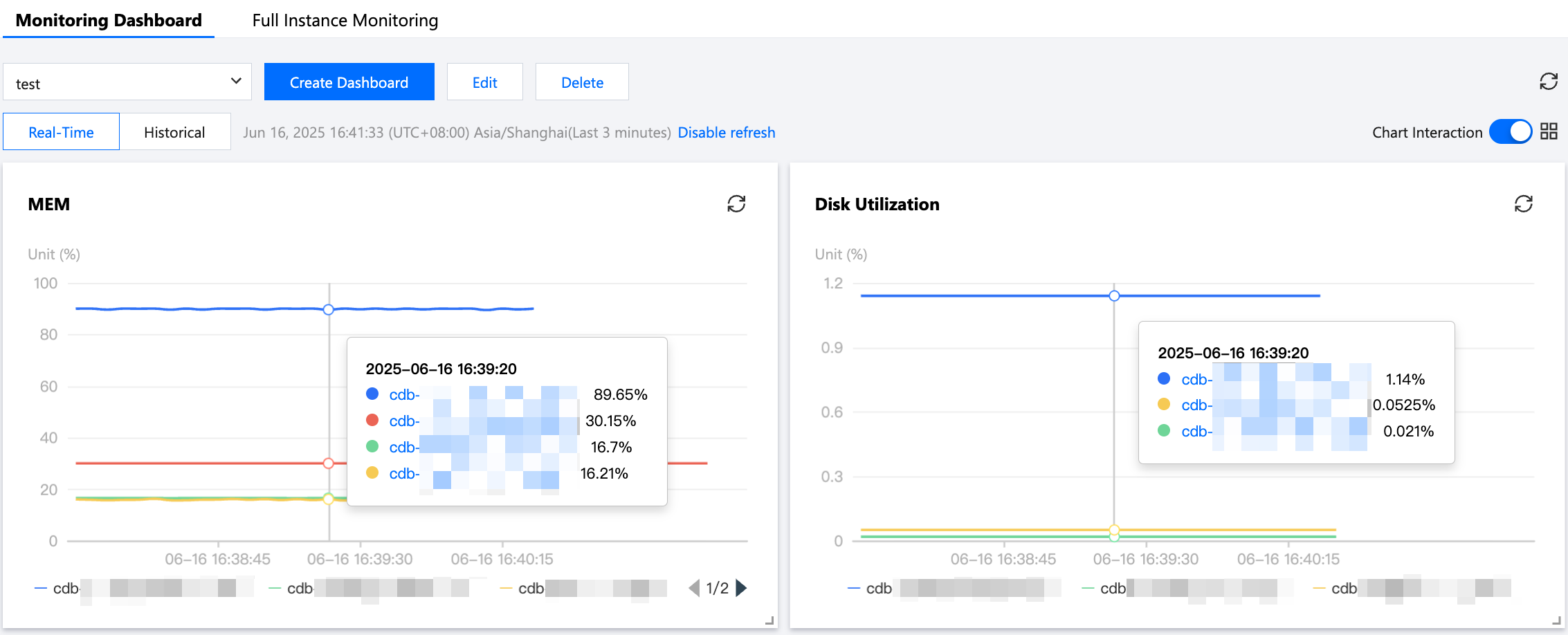The image size is (1568, 635).
Task: Toggle blue cdb series in MEM legend
Action: [x=66, y=589]
